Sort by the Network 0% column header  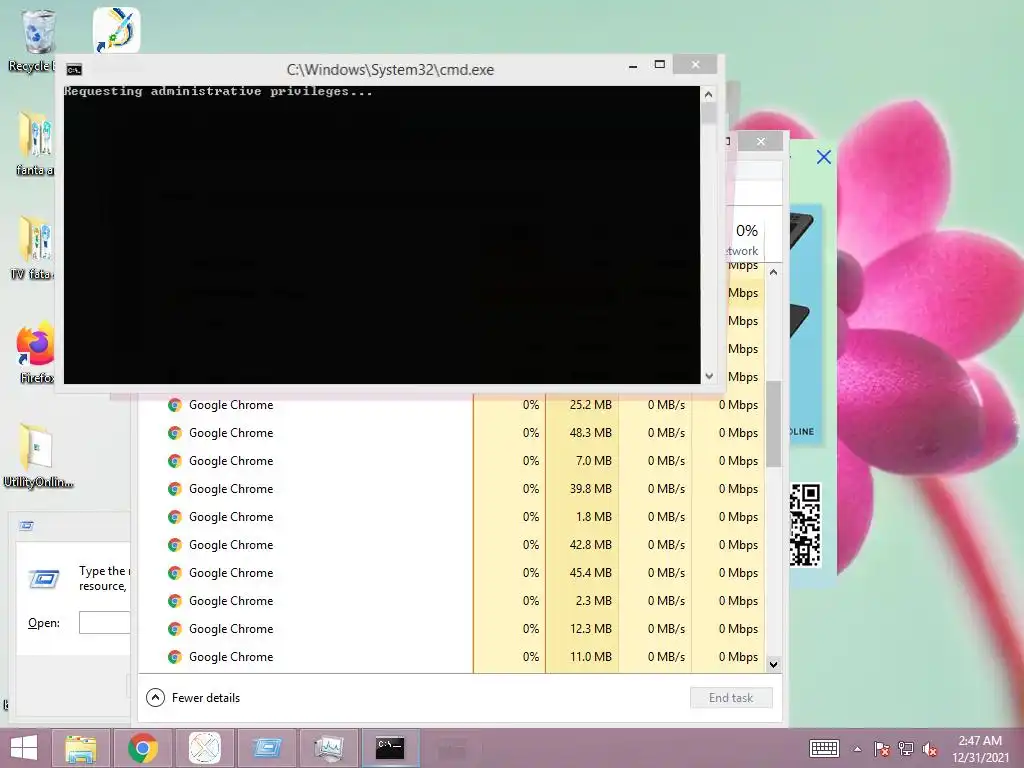coord(744,240)
